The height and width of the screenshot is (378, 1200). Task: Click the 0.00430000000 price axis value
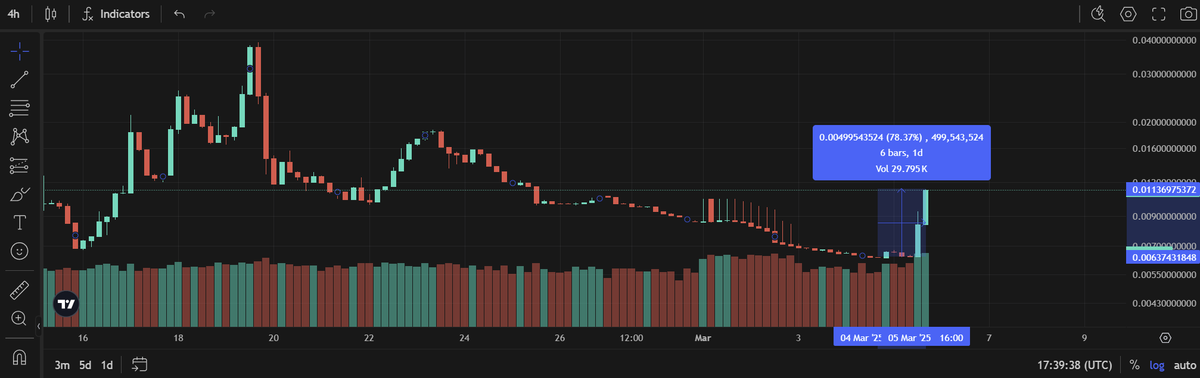pos(1163,303)
